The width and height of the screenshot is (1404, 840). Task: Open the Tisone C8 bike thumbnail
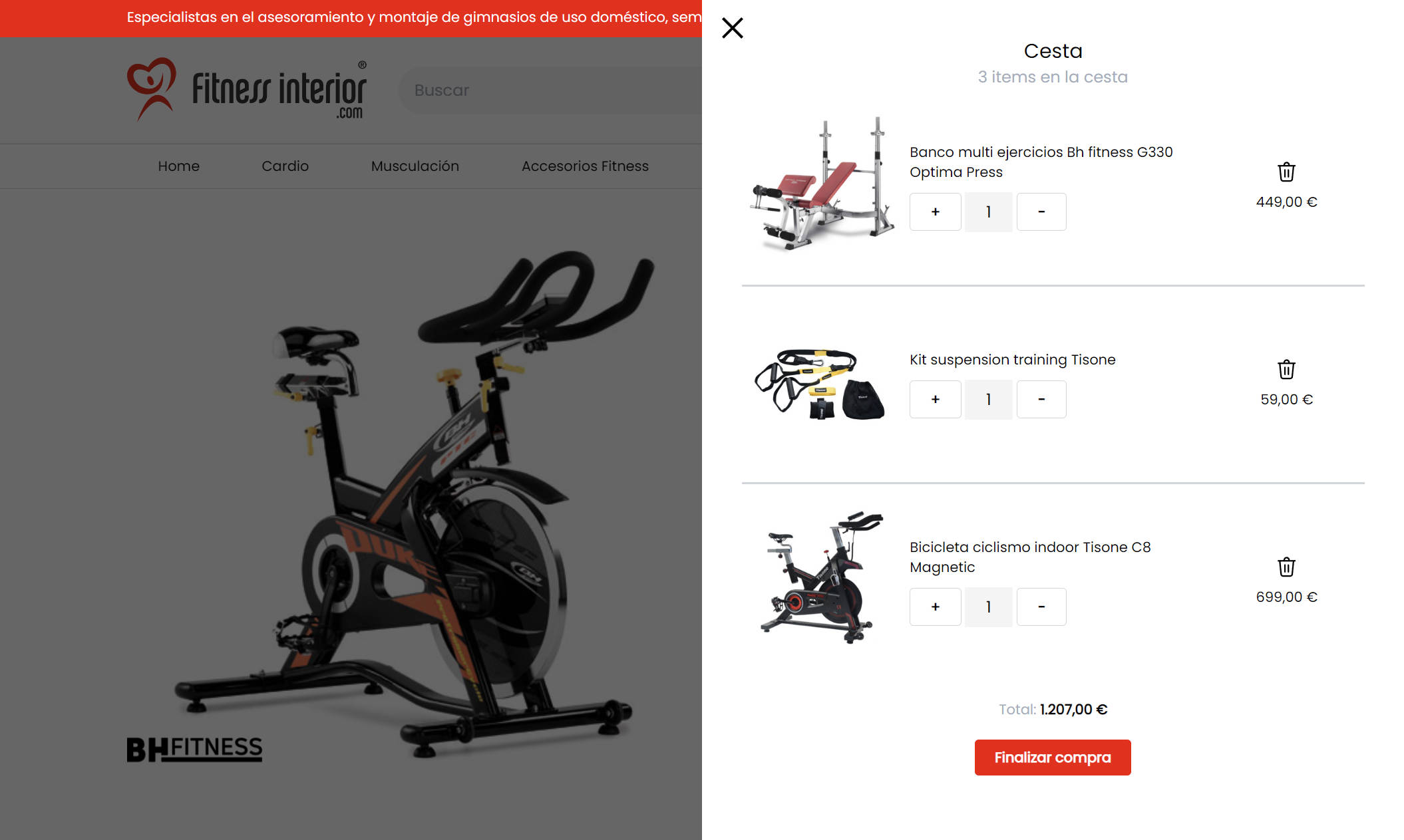pyautogui.click(x=821, y=577)
